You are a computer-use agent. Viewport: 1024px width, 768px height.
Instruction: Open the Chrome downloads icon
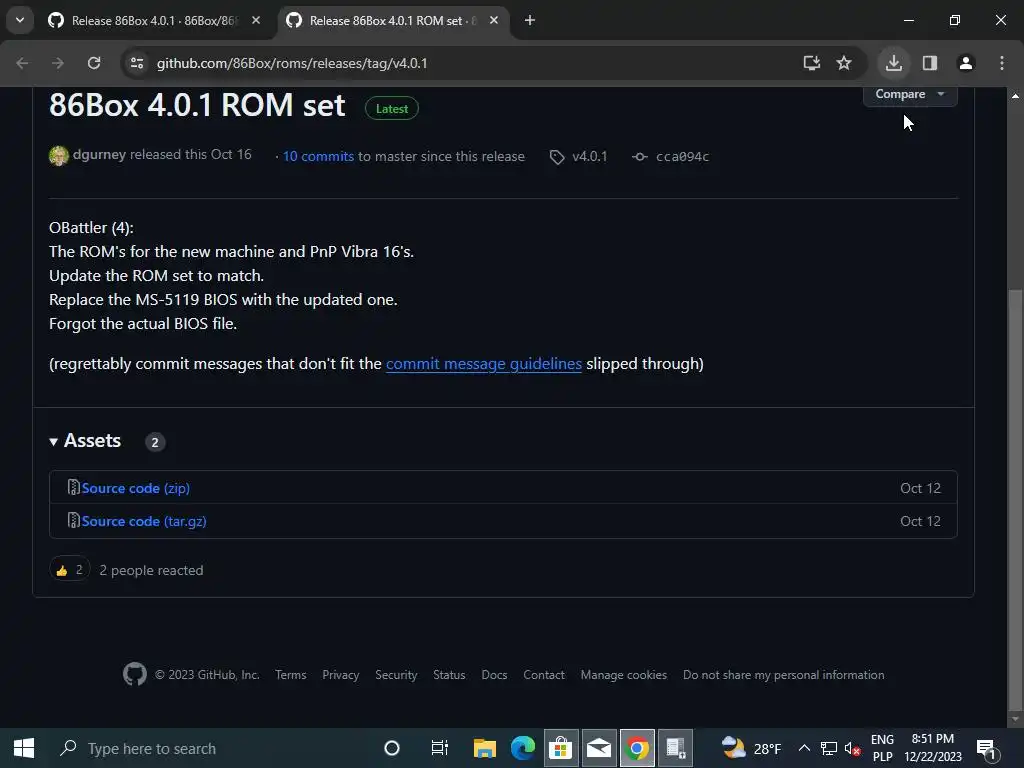click(x=893, y=63)
